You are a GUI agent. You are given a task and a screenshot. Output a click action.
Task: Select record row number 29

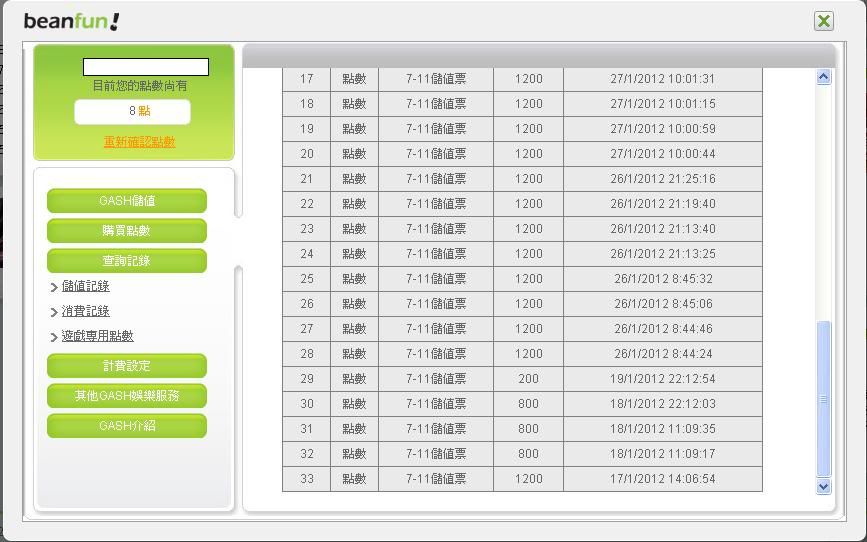(522, 379)
